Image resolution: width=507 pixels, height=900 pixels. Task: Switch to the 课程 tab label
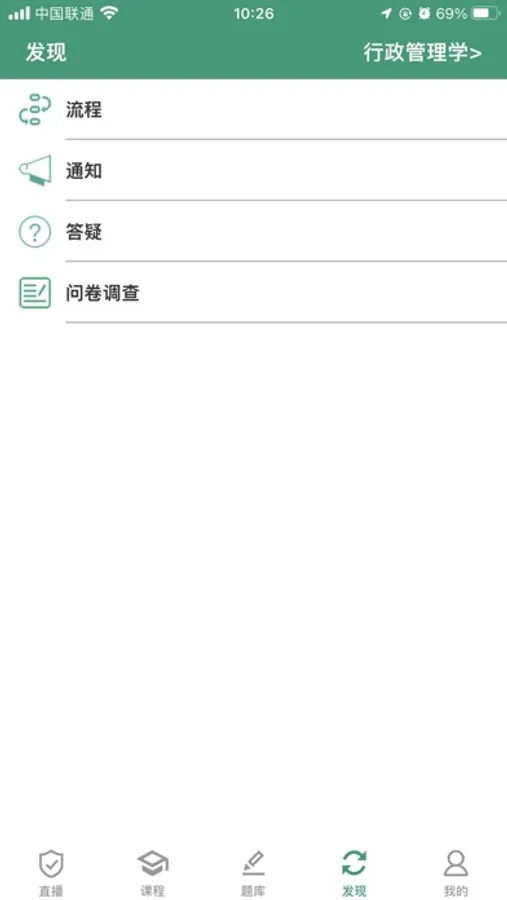[x=152, y=891]
